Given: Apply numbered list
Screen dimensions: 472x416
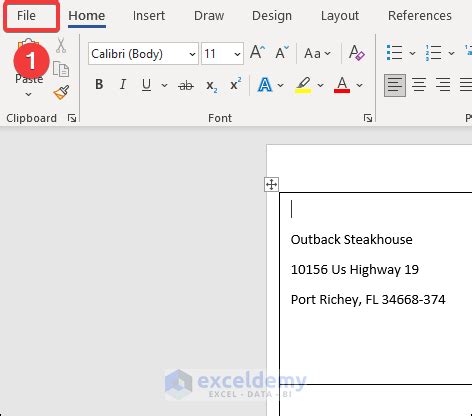Looking at the screenshot, I should [x=433, y=53].
